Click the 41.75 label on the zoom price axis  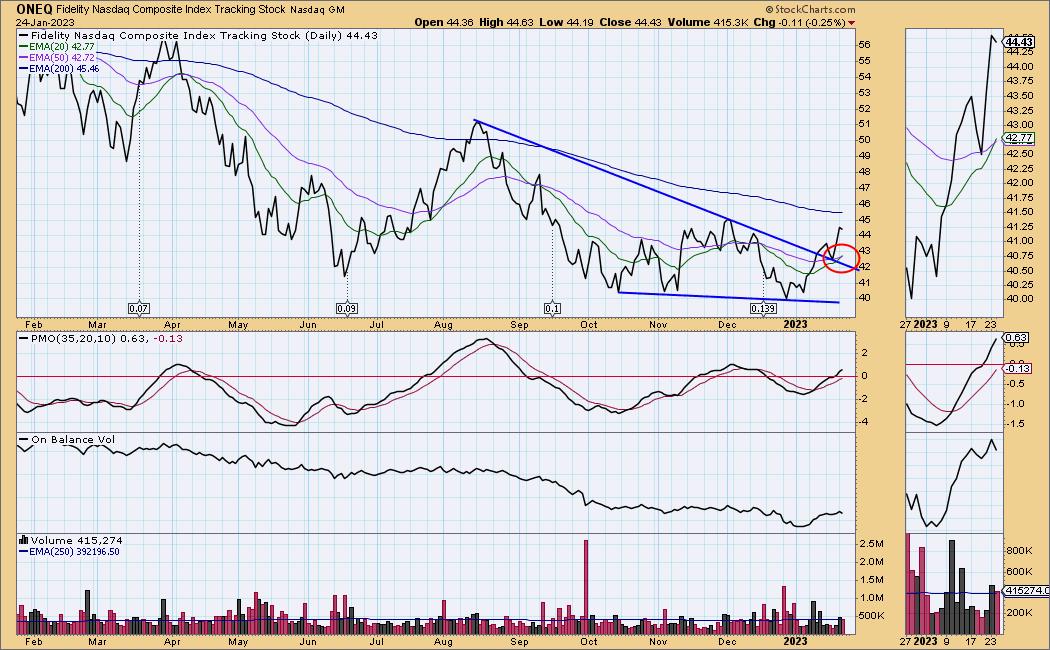pyautogui.click(x=1018, y=197)
